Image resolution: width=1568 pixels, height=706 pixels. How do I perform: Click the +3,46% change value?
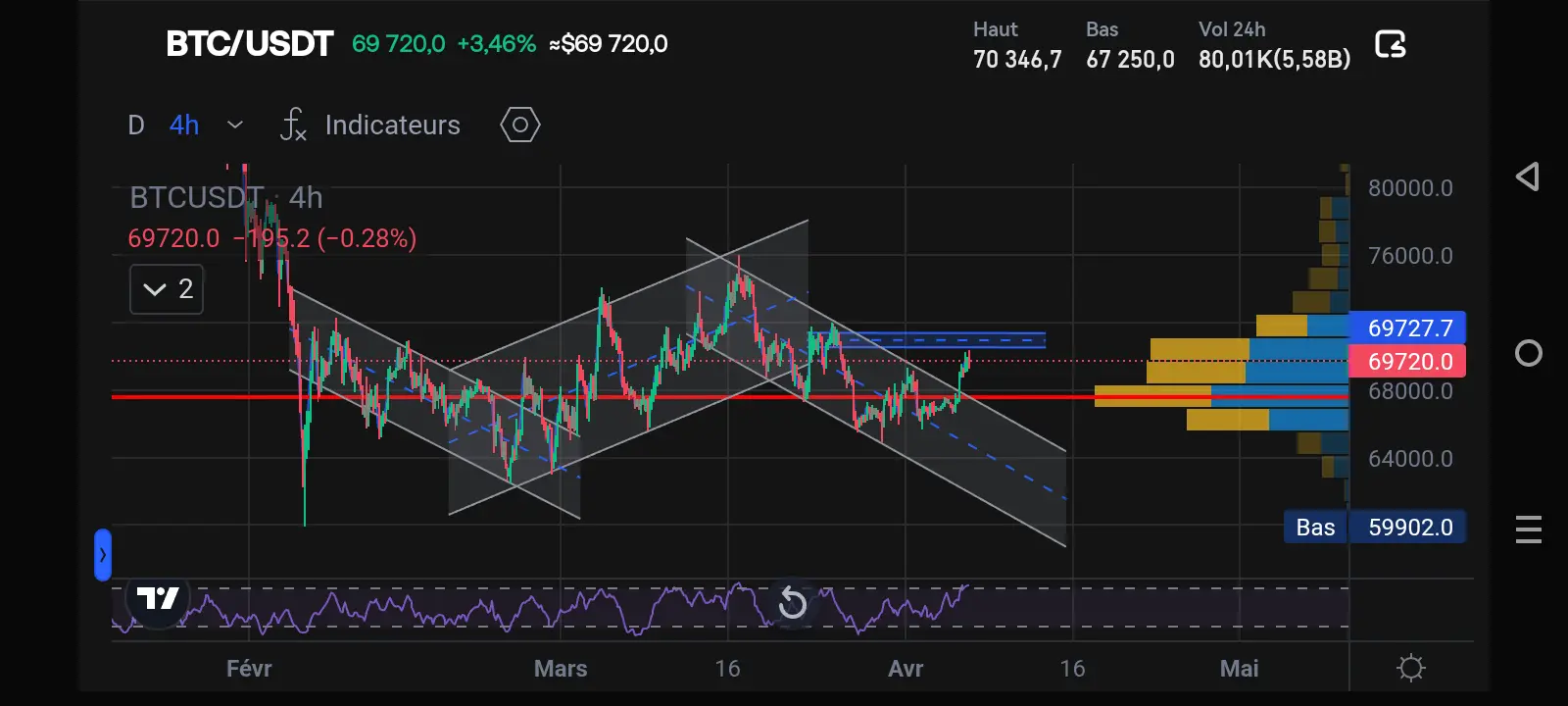(x=497, y=44)
